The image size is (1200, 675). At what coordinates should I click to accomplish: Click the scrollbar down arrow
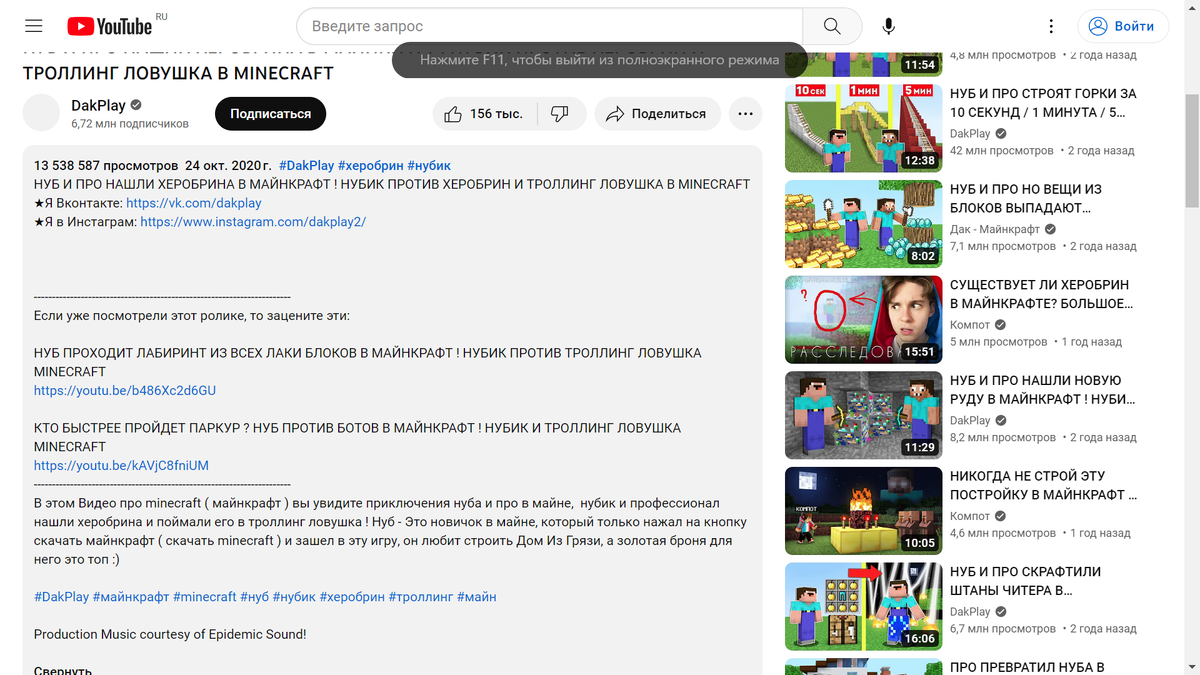click(x=1191, y=666)
